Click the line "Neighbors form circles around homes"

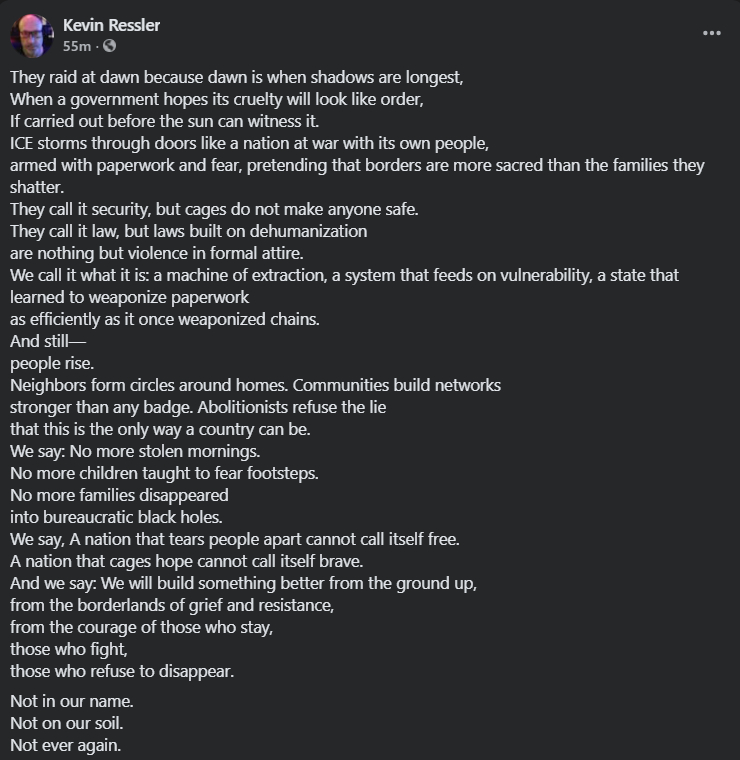coord(255,385)
